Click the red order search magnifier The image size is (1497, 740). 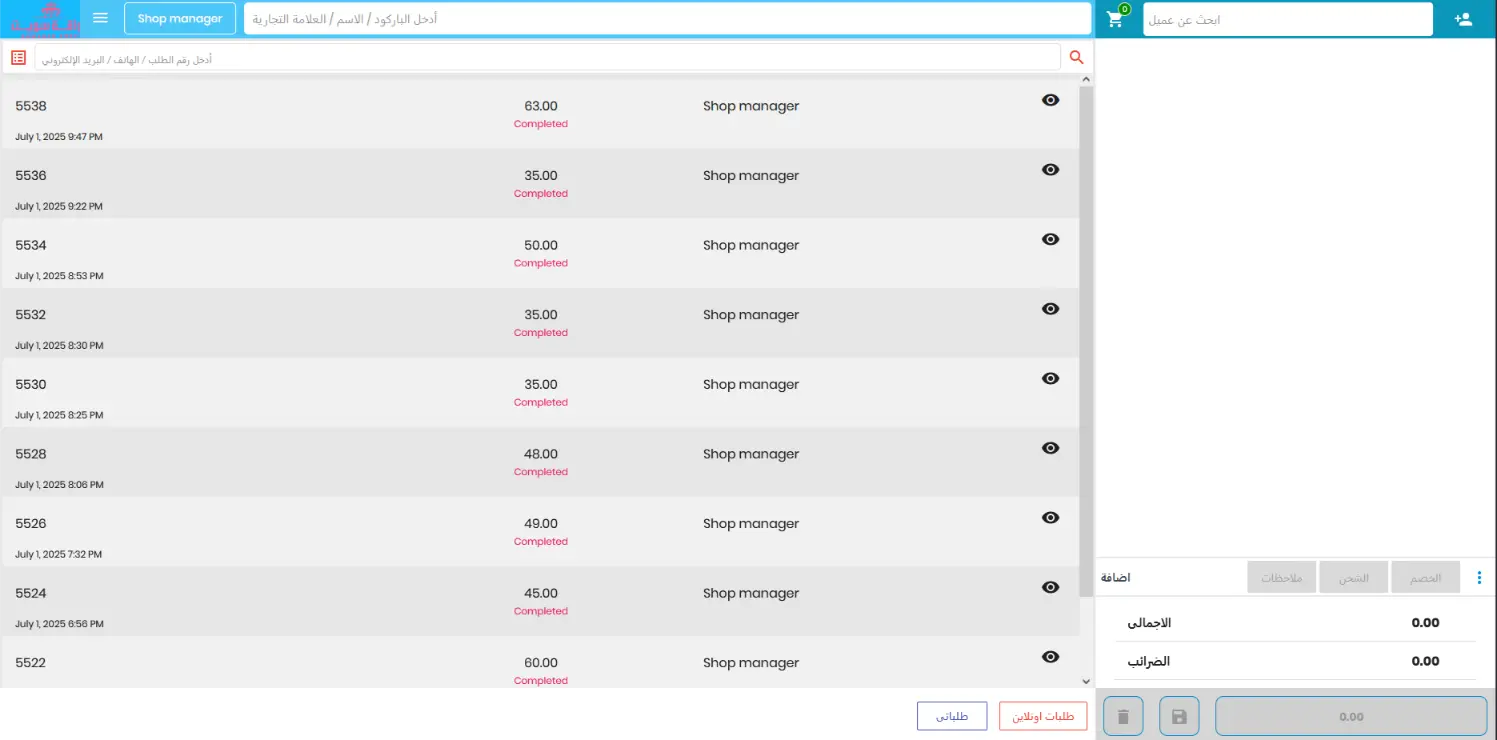(x=1076, y=58)
